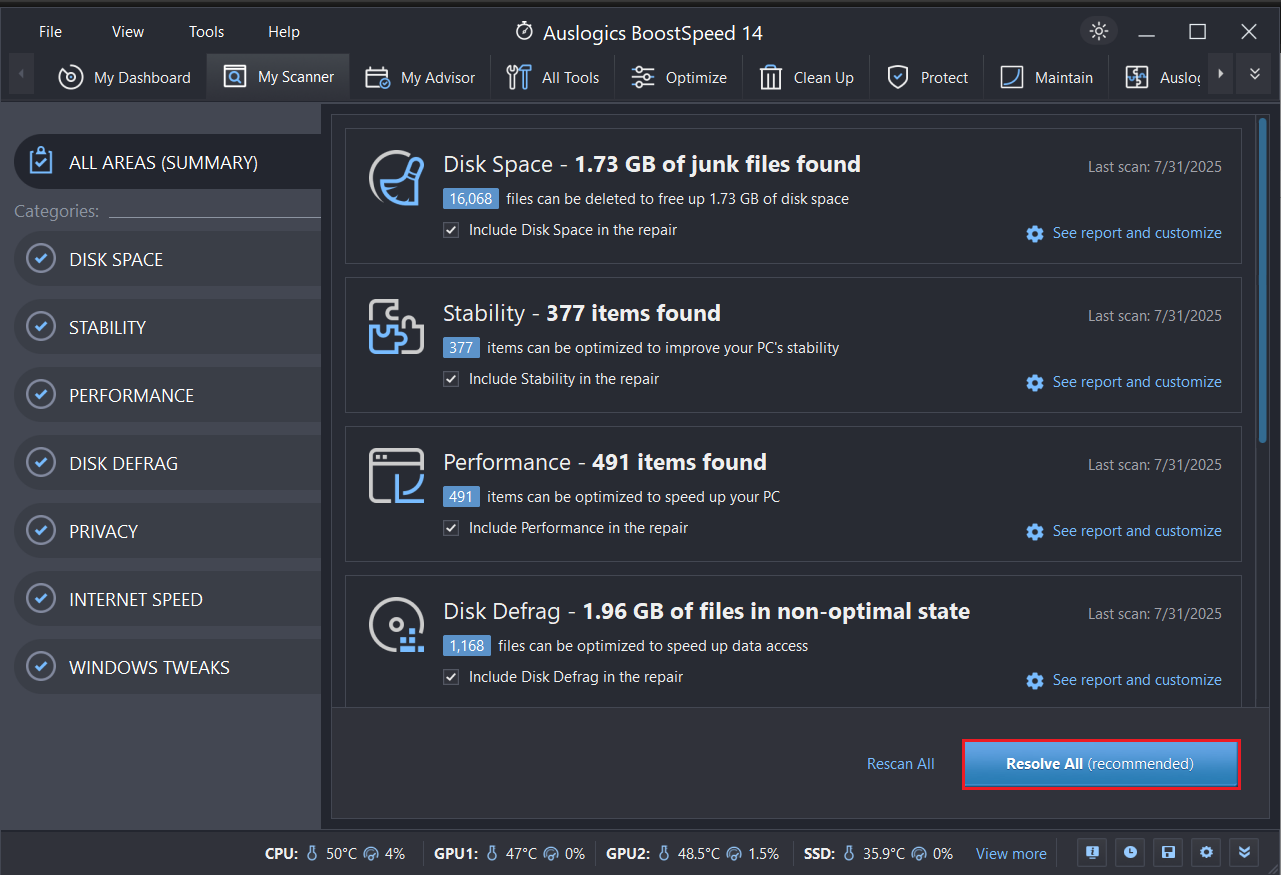Open the My Dashboard section
The width and height of the screenshot is (1281, 875).
(x=124, y=77)
